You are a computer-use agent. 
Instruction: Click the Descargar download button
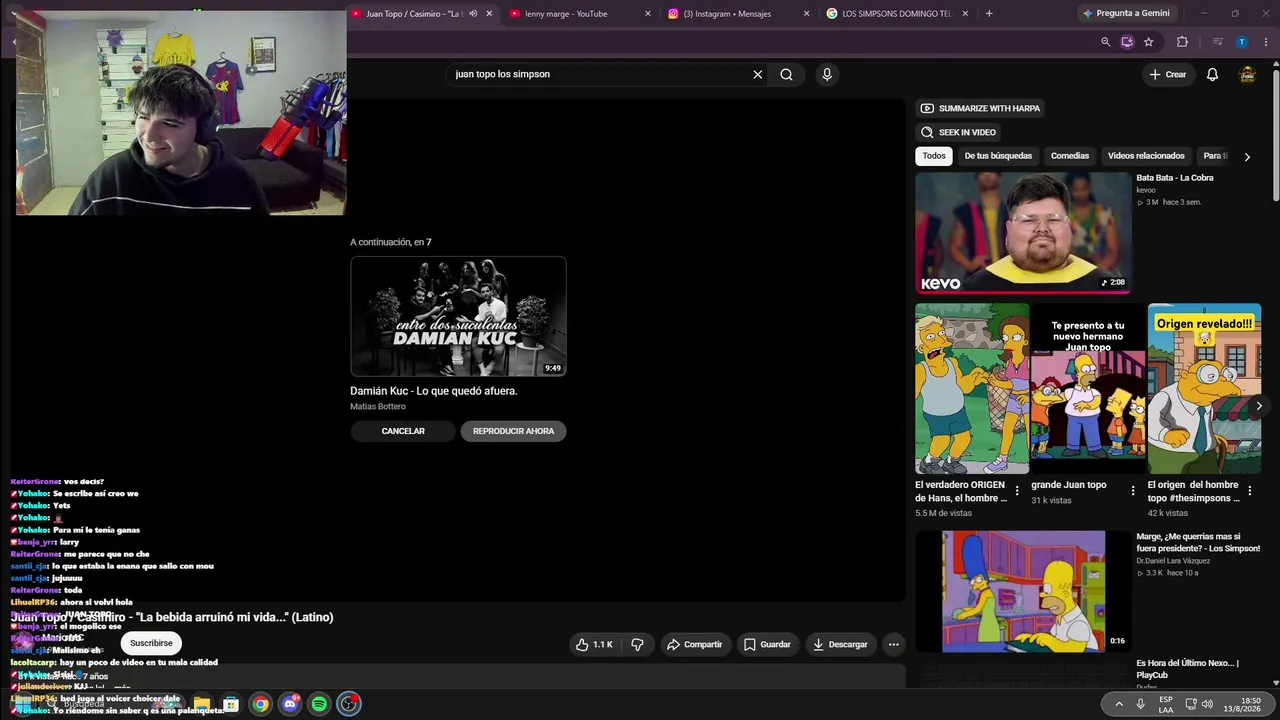point(840,645)
